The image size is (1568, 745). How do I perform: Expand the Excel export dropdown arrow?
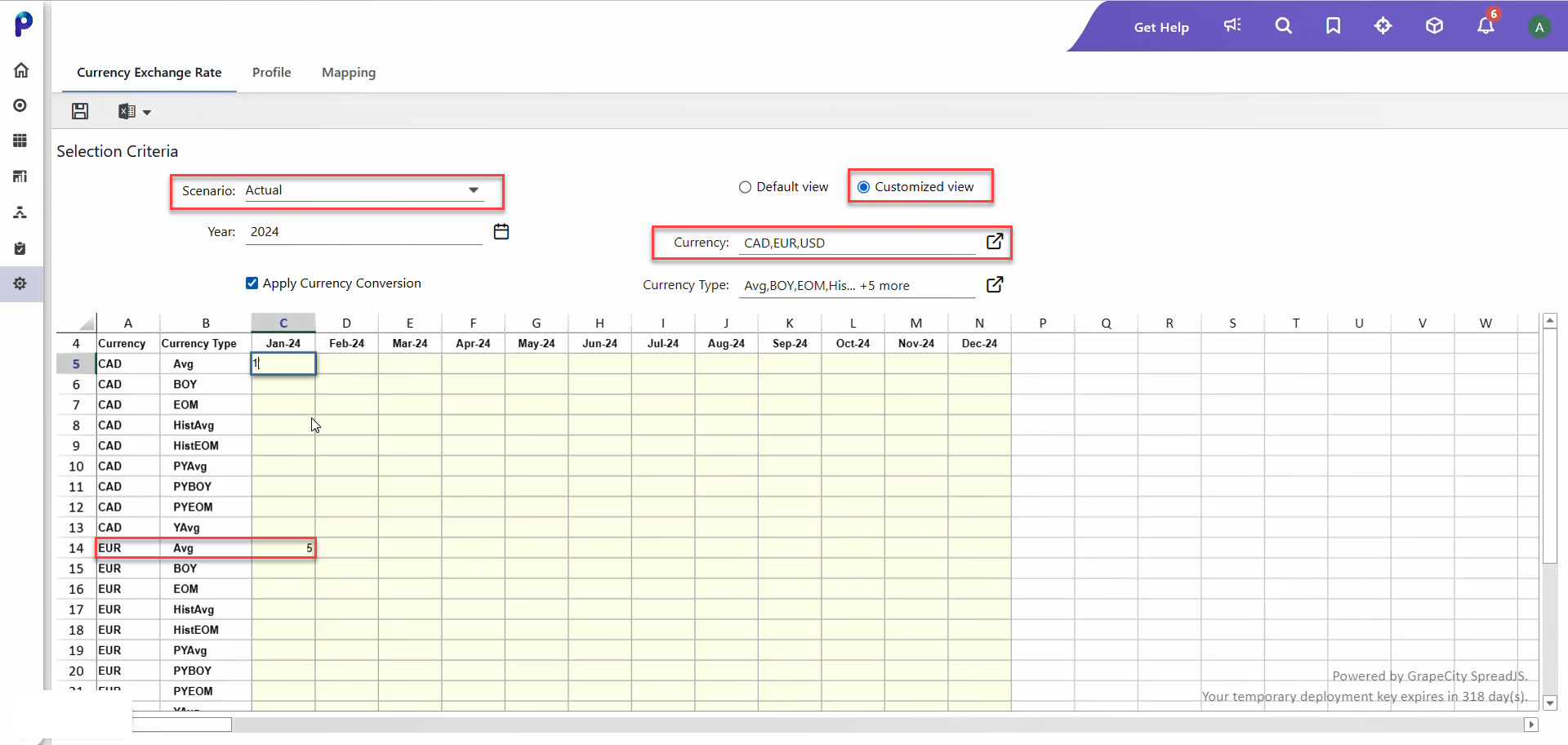click(147, 113)
